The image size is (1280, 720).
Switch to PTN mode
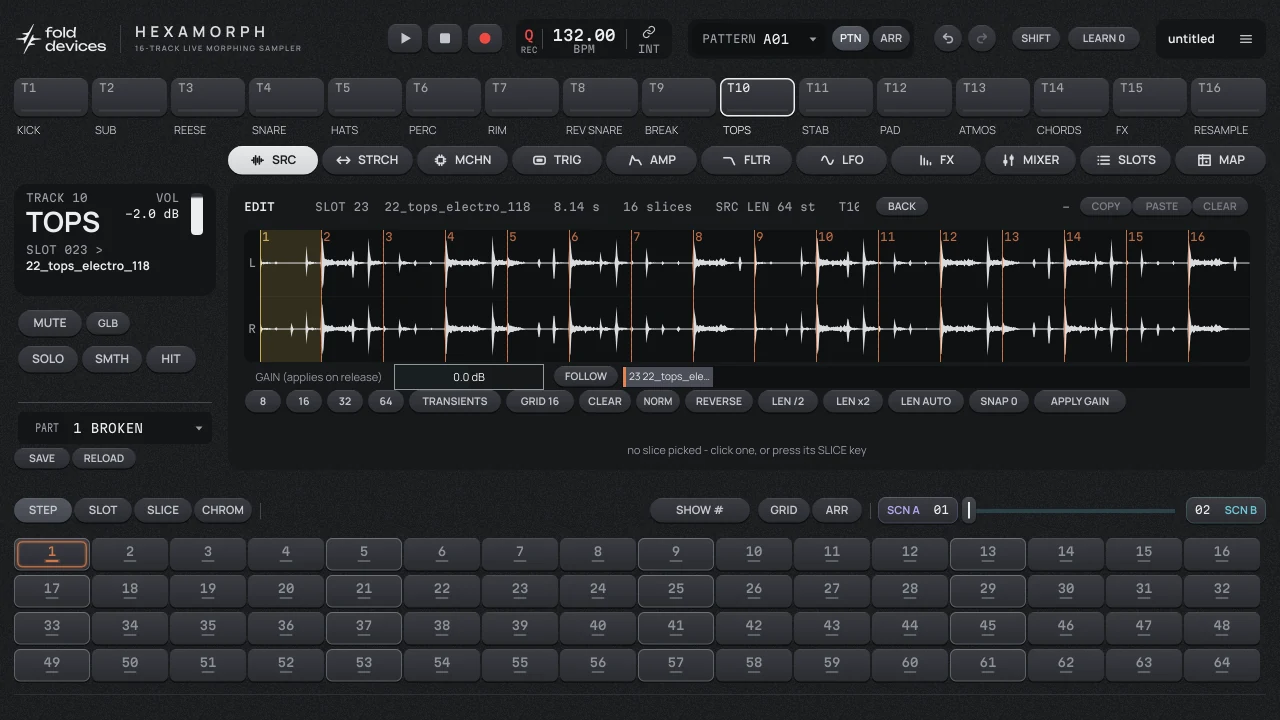point(850,38)
